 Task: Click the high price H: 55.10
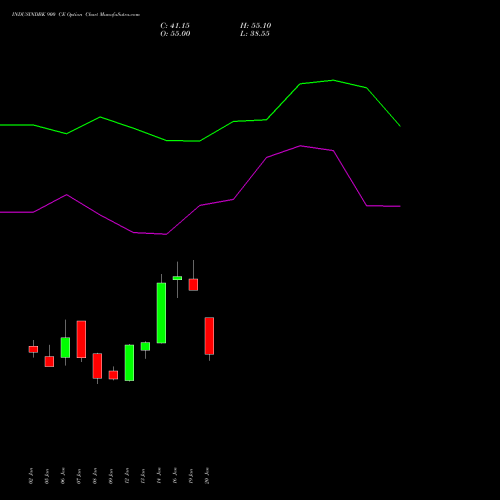(255, 26)
